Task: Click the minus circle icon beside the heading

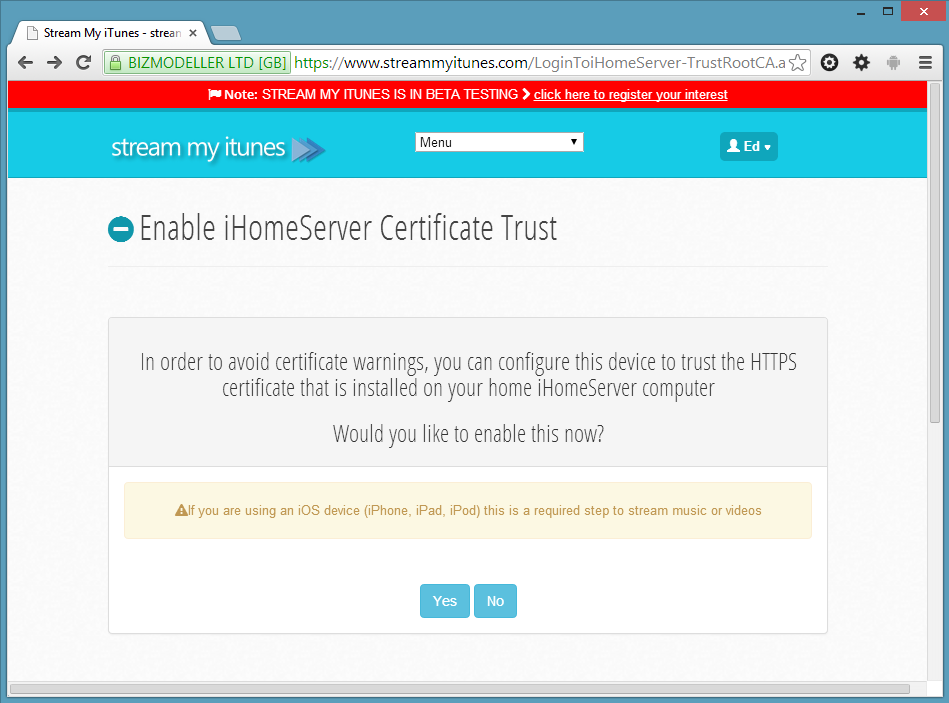Action: (121, 229)
